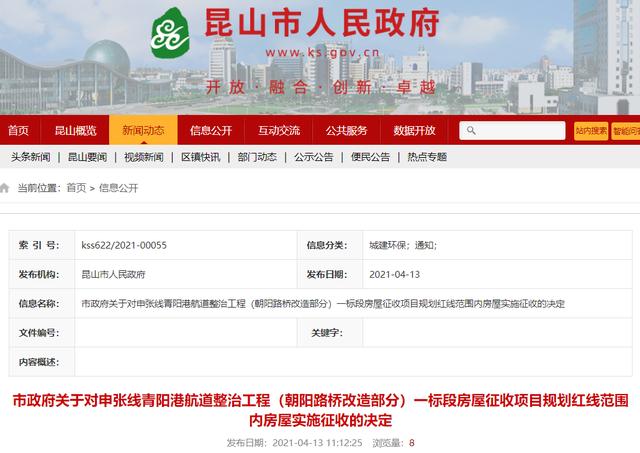Click the 信息公开 breadcrumb link
Image resolution: width=640 pixels, height=453 pixels.
[118, 187]
